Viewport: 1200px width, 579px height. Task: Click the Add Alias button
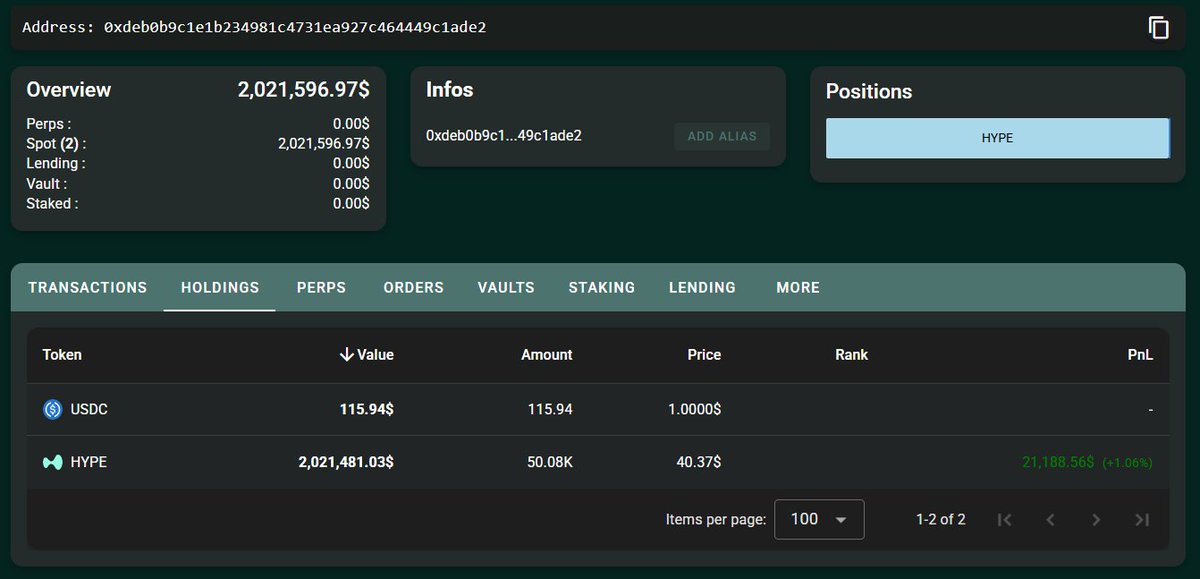[x=722, y=136]
